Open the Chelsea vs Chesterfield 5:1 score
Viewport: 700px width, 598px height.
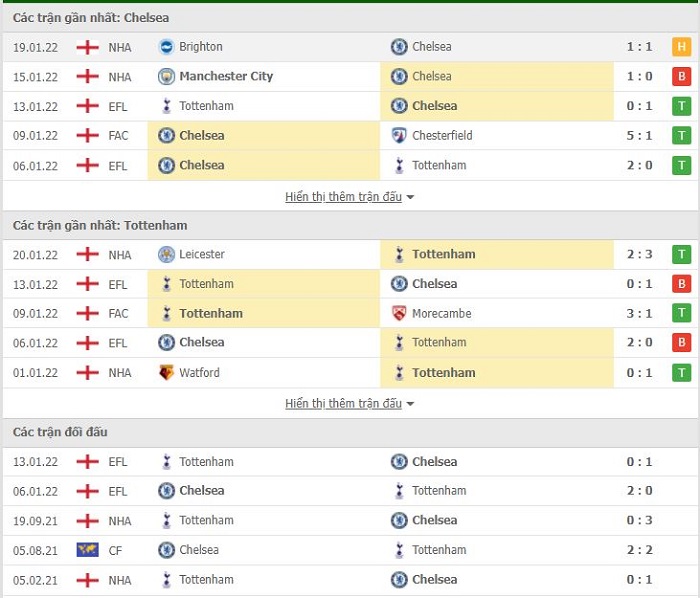point(639,135)
